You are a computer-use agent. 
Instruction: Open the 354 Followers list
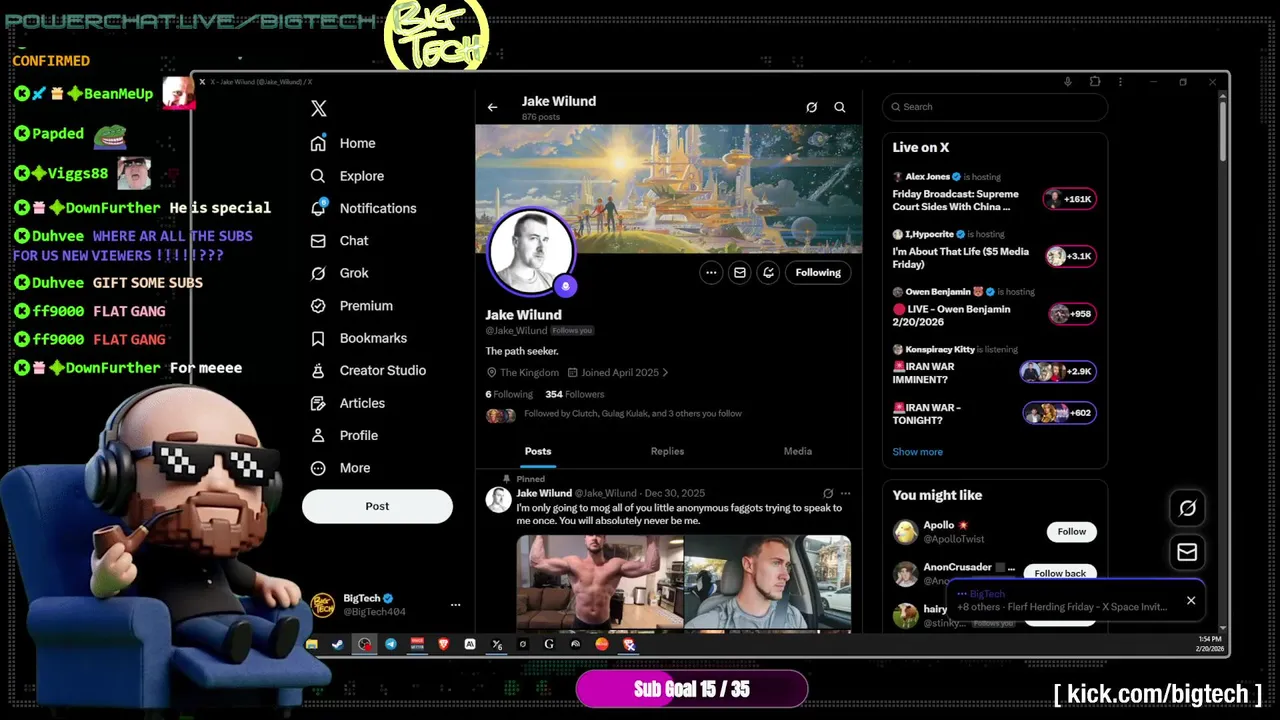574,394
